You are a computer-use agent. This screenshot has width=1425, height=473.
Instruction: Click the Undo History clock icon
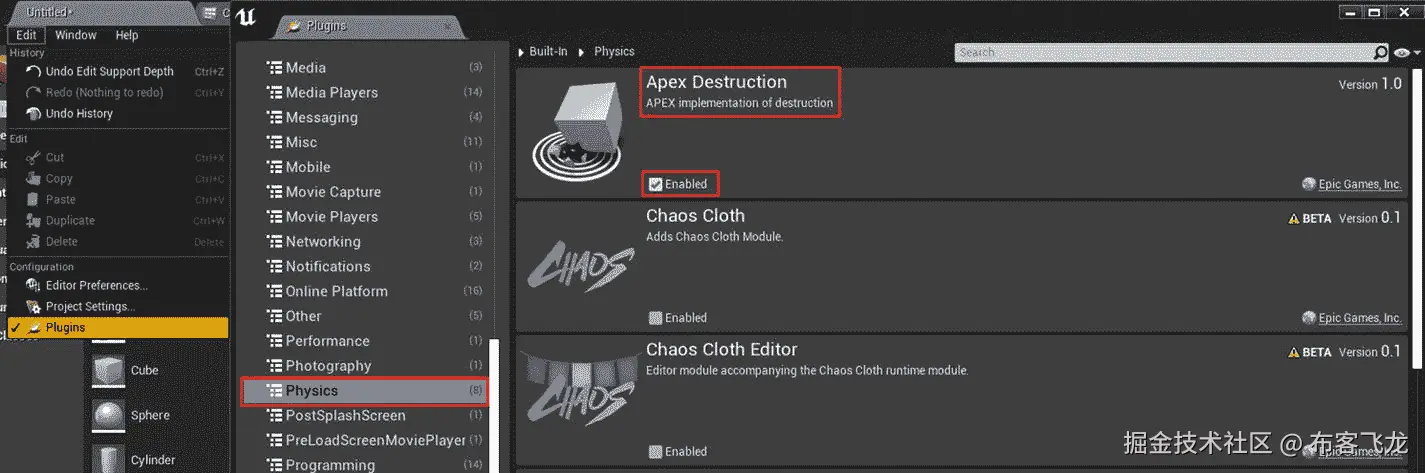[34, 113]
